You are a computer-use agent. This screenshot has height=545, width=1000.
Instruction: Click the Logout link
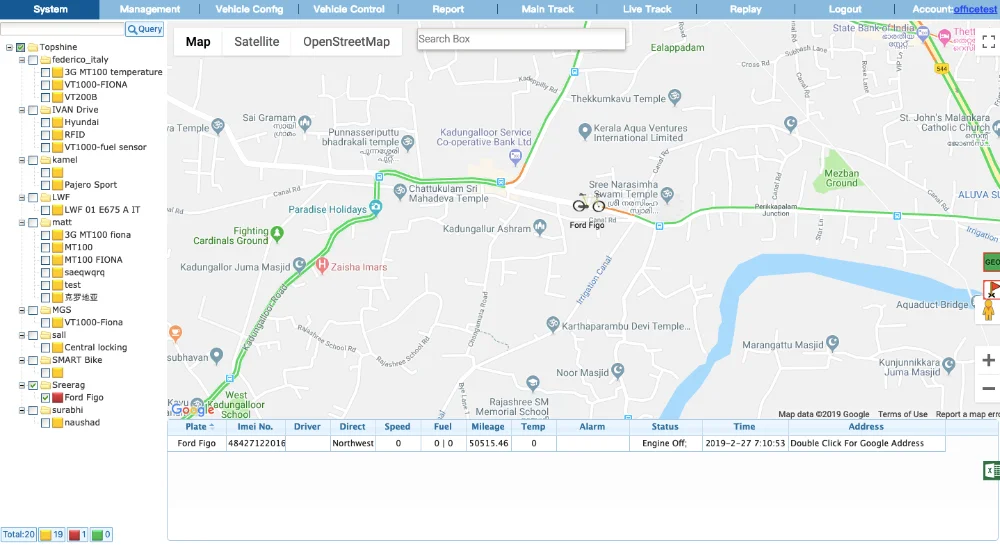coord(845,9)
